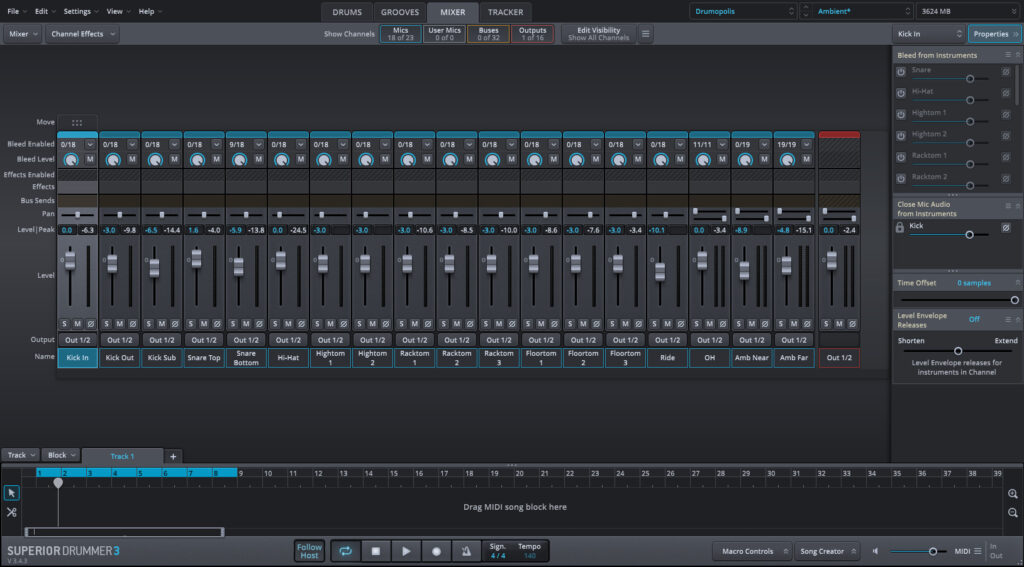Click the Edit Visibility button
Image resolution: width=1024 pixels, height=567 pixels.
click(598, 34)
